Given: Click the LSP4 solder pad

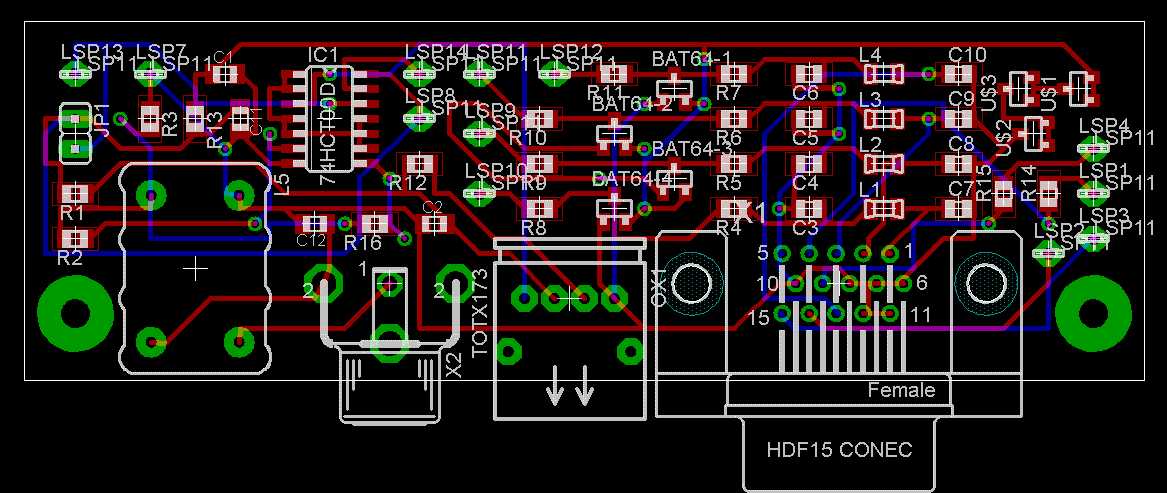Looking at the screenshot, I should pyautogui.click(x=1092, y=148).
